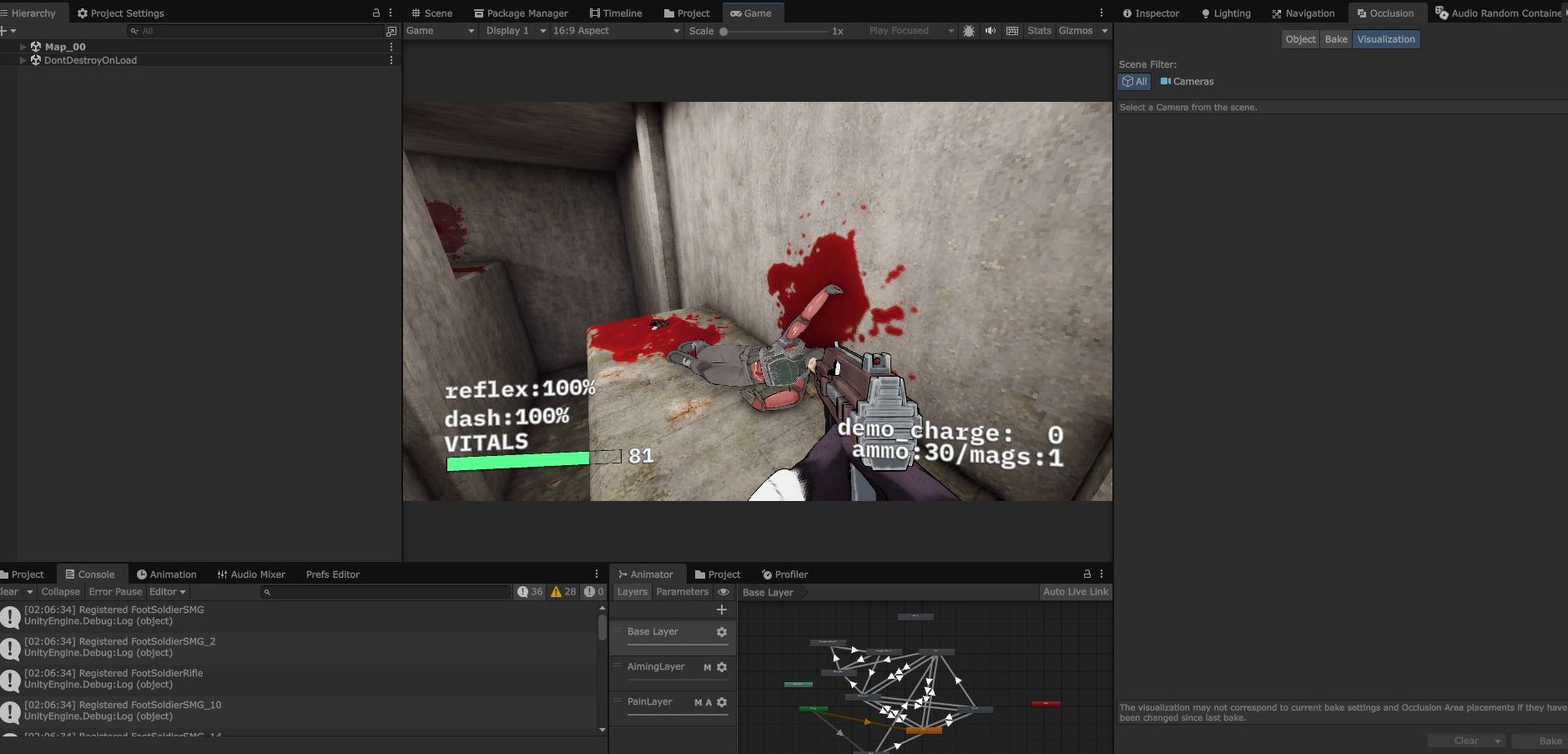Open the Console panel three-dot menu
1568x754 pixels.
[x=597, y=574]
